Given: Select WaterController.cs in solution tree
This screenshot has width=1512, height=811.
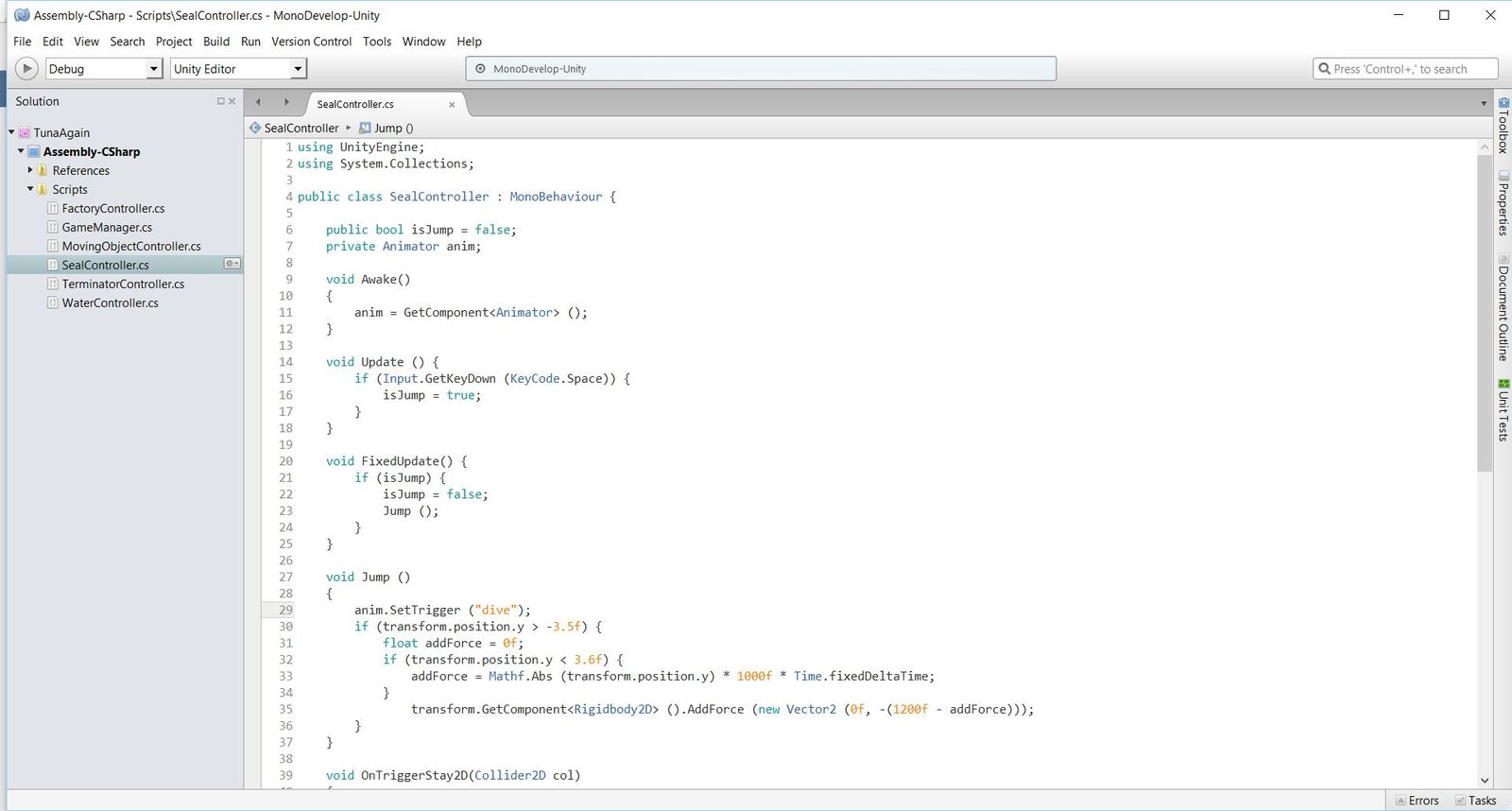Looking at the screenshot, I should pos(110,302).
